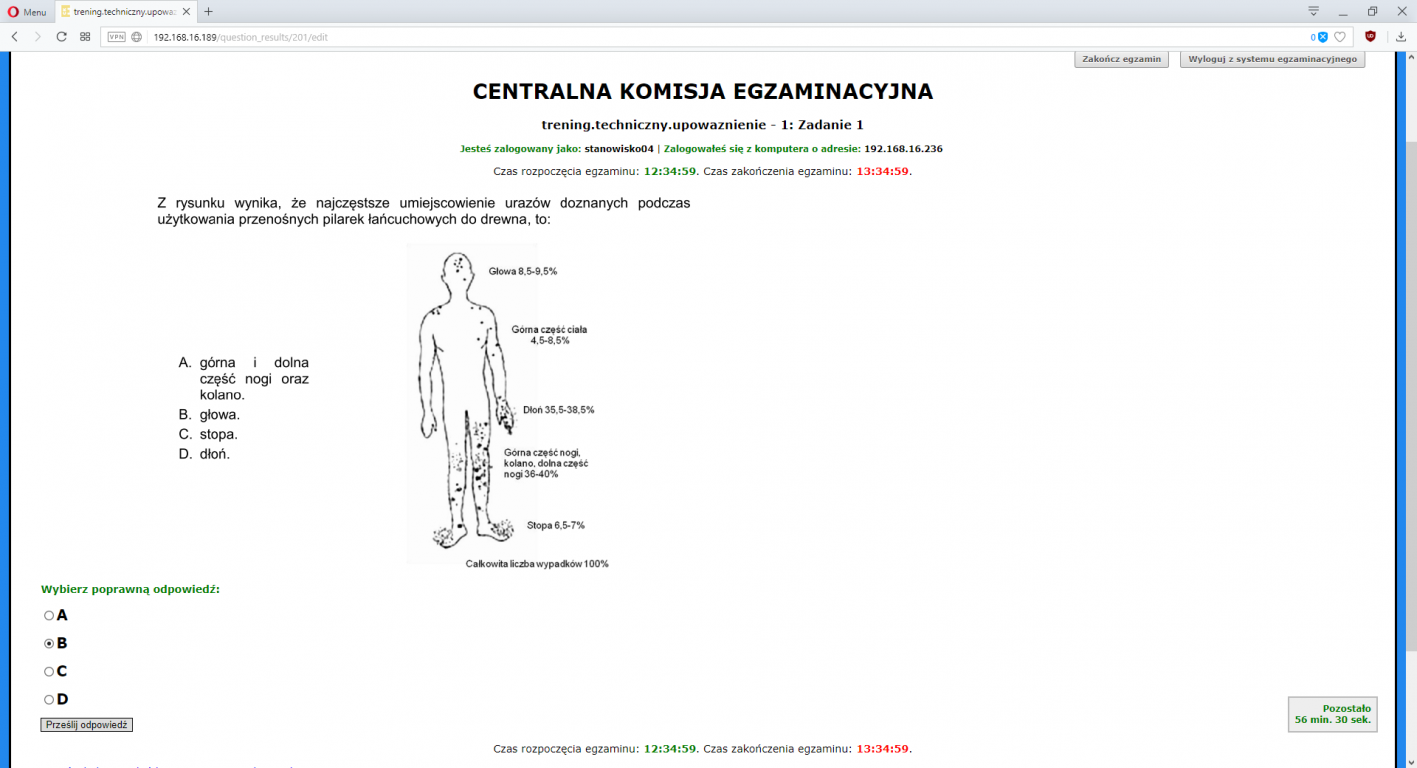Image resolution: width=1417 pixels, height=768 pixels.
Task: Click Wyloguj z systemu egzaminacyjnego button
Action: point(1272,59)
